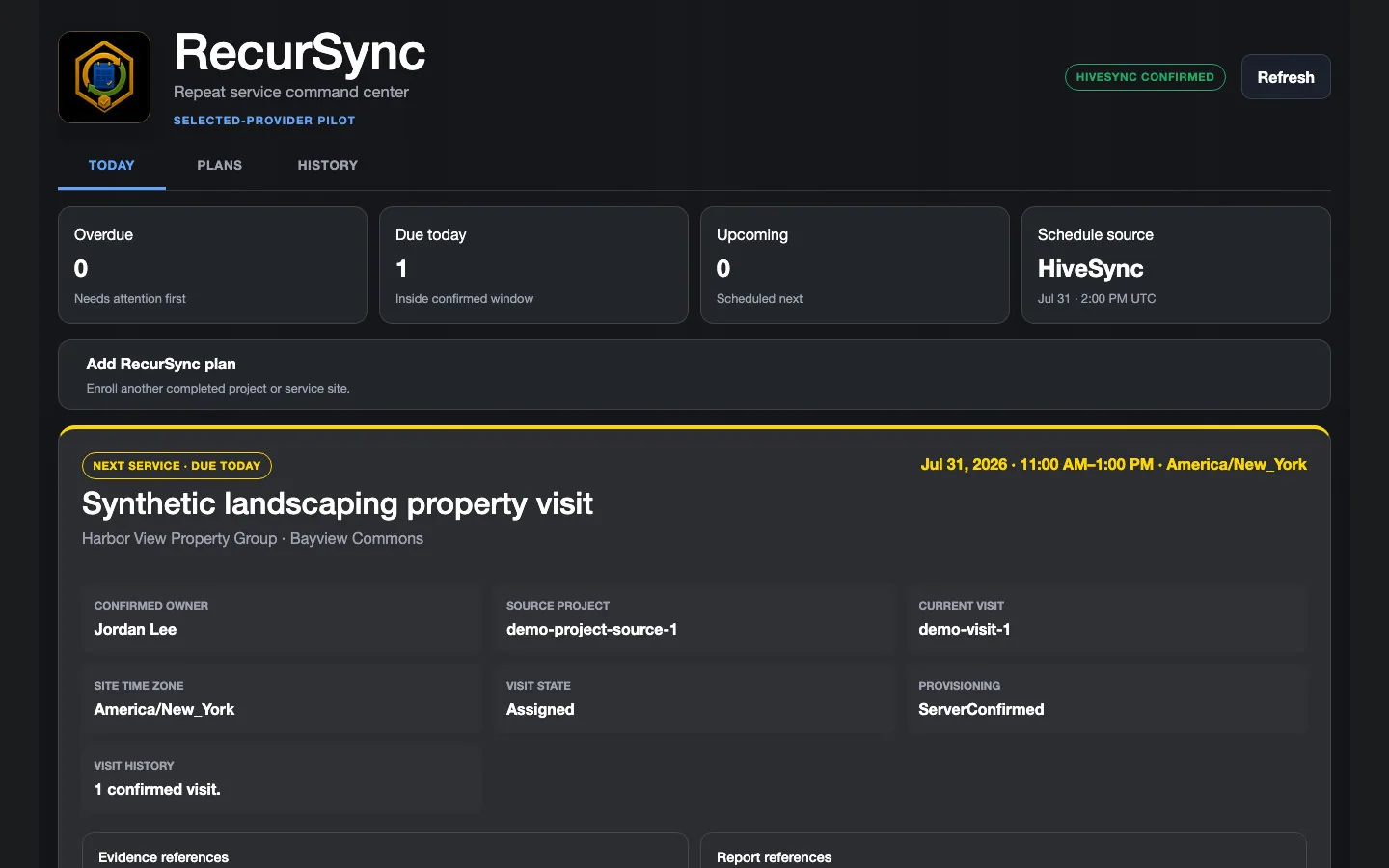Click the Scheduled next caption
1389x868 pixels.
pyautogui.click(x=759, y=299)
